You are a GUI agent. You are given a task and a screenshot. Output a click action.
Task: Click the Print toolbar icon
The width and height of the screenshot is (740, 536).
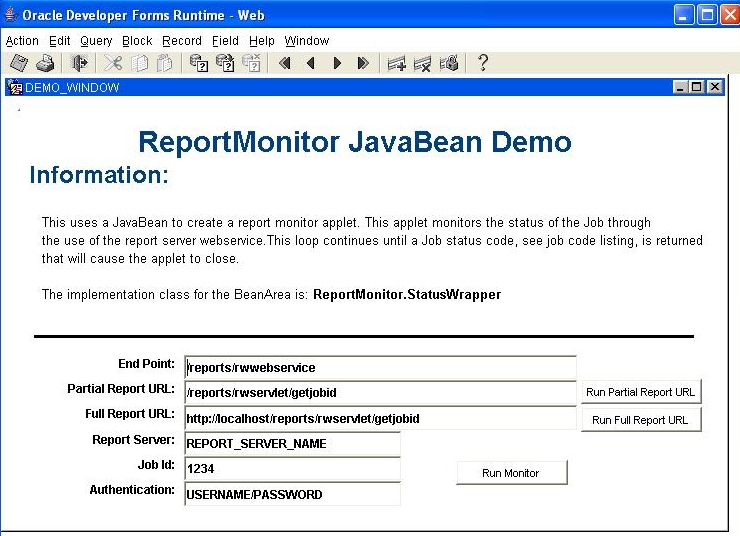click(x=46, y=63)
